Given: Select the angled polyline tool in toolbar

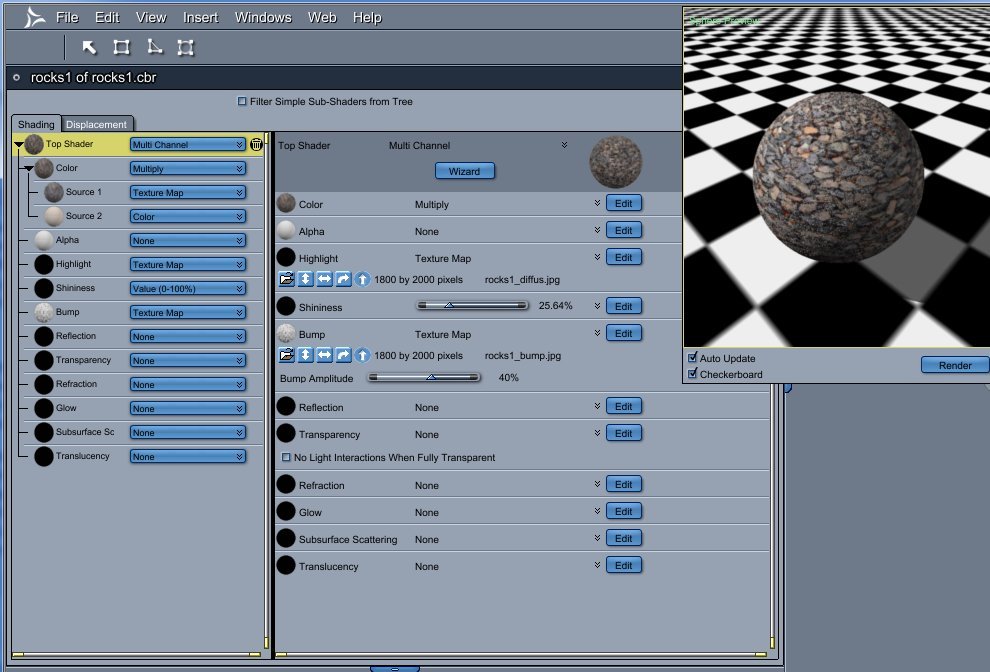Looking at the screenshot, I should [x=154, y=47].
